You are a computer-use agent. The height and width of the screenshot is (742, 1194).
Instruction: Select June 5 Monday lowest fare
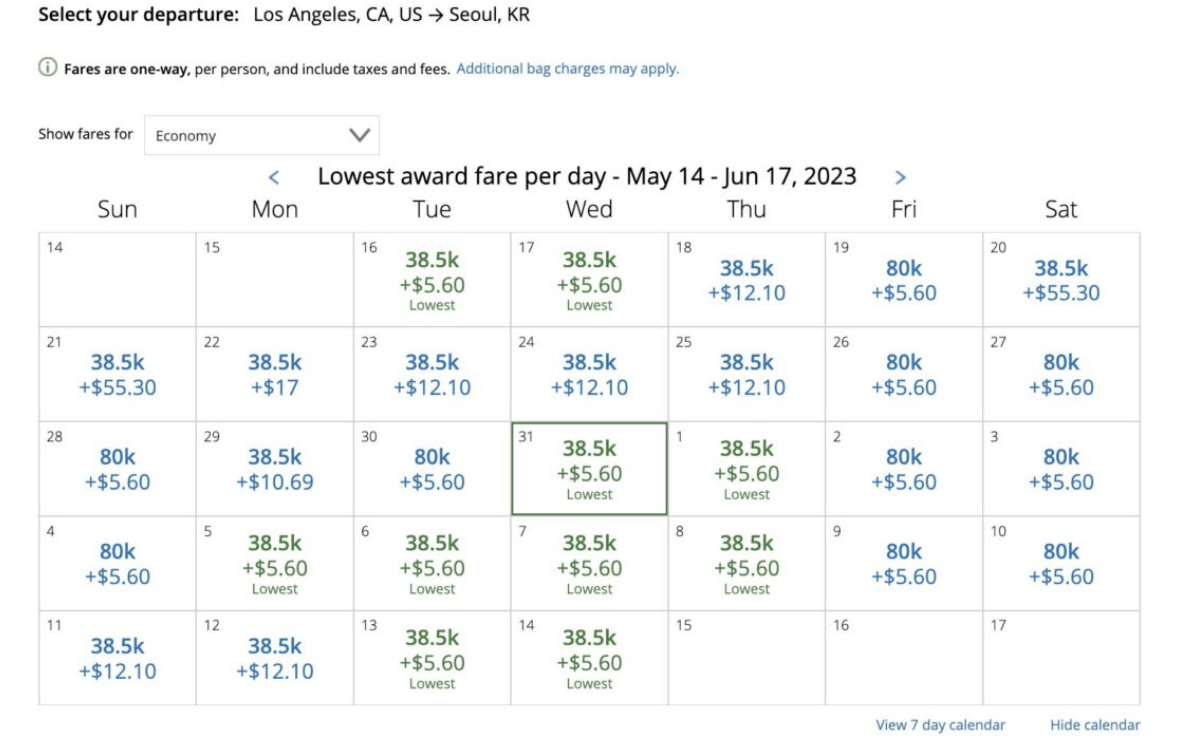(x=275, y=563)
